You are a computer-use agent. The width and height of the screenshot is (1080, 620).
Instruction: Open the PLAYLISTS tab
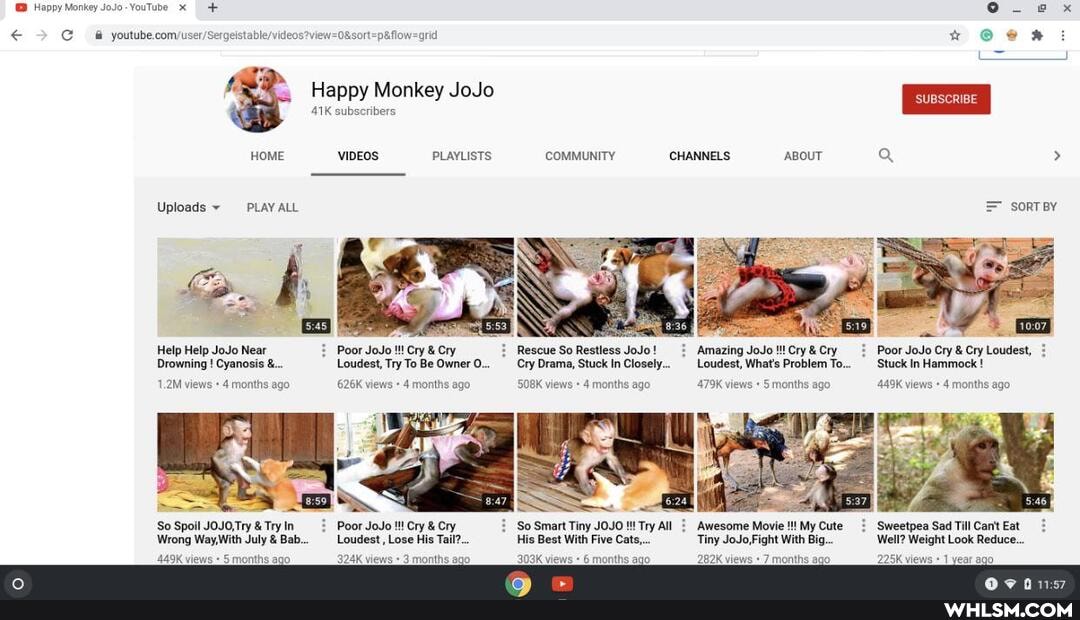point(461,156)
